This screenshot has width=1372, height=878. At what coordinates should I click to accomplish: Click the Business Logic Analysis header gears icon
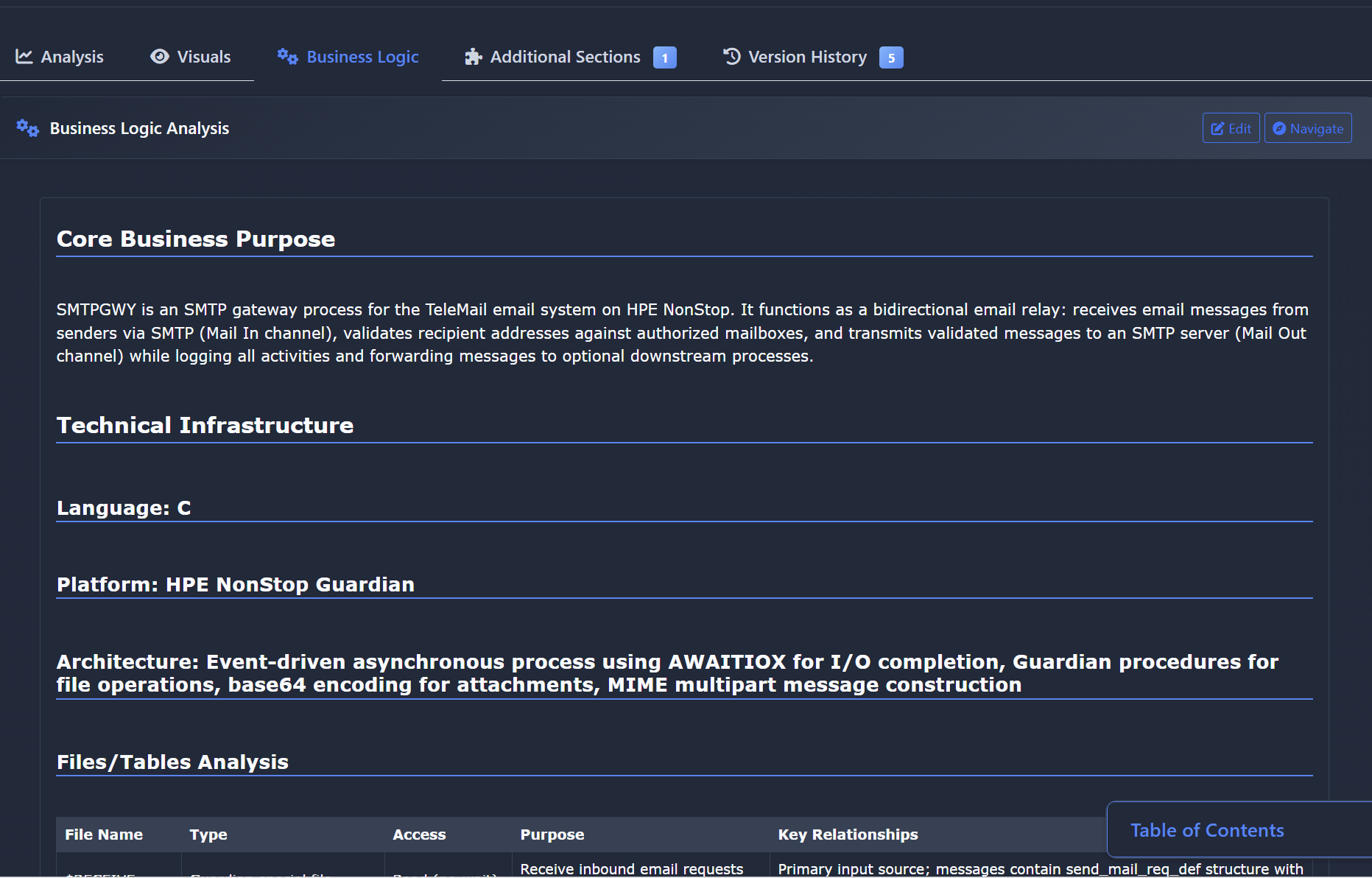pyautogui.click(x=28, y=128)
